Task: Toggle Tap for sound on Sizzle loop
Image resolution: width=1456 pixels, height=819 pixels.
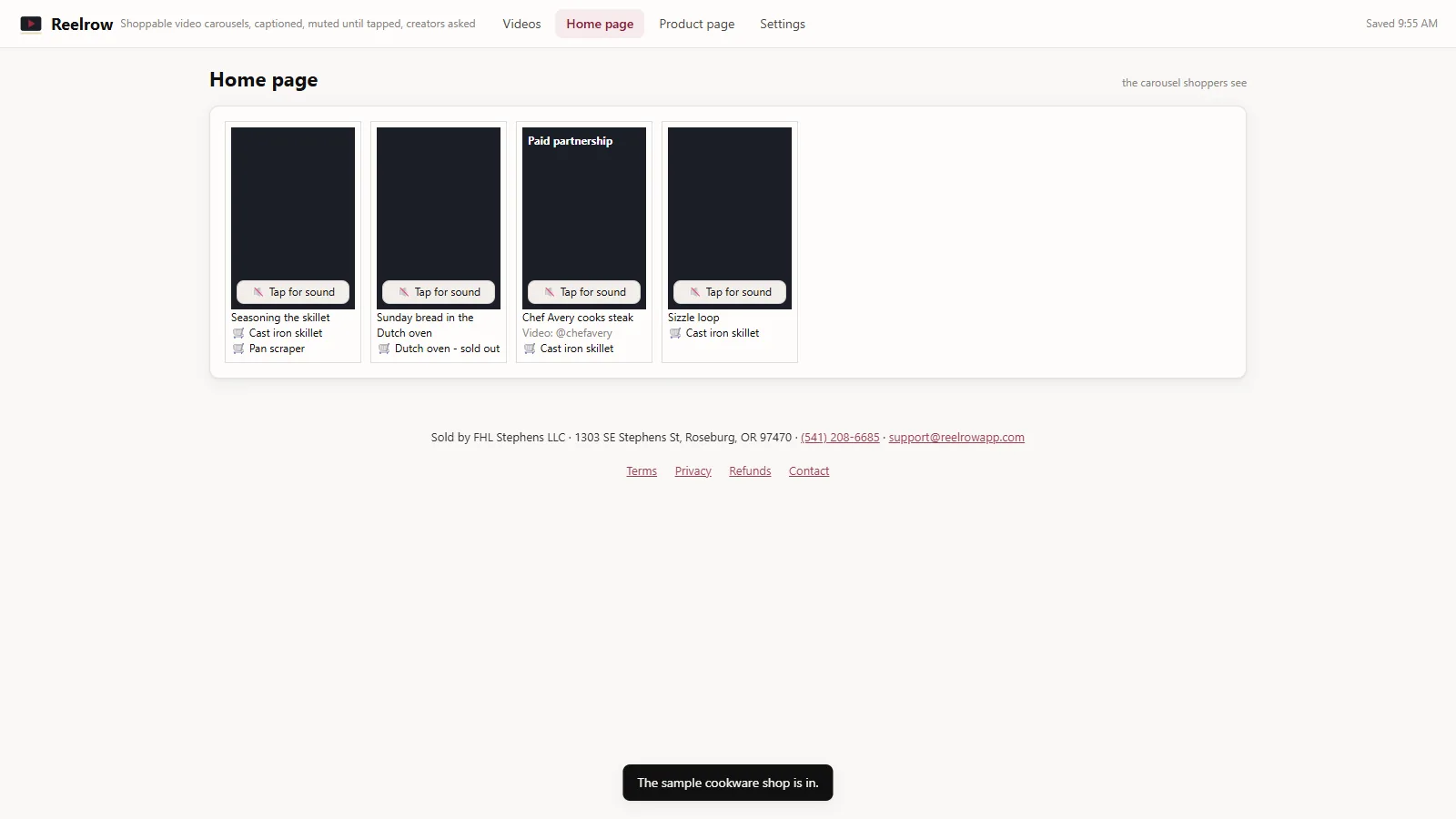Action: click(x=730, y=292)
